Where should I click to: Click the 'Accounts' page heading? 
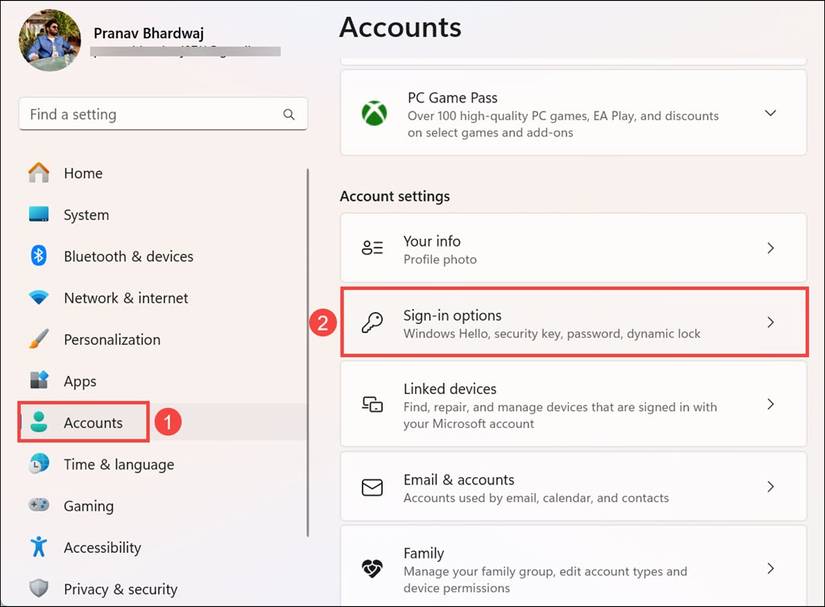pyautogui.click(x=400, y=27)
